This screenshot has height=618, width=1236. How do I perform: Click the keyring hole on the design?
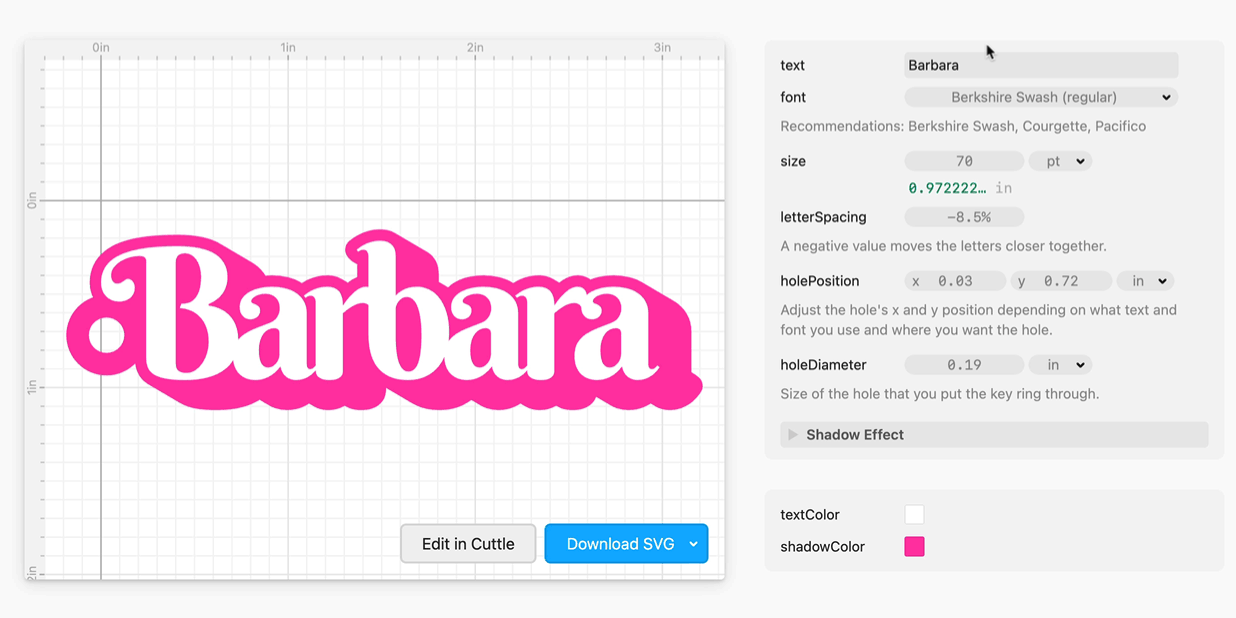click(106, 335)
